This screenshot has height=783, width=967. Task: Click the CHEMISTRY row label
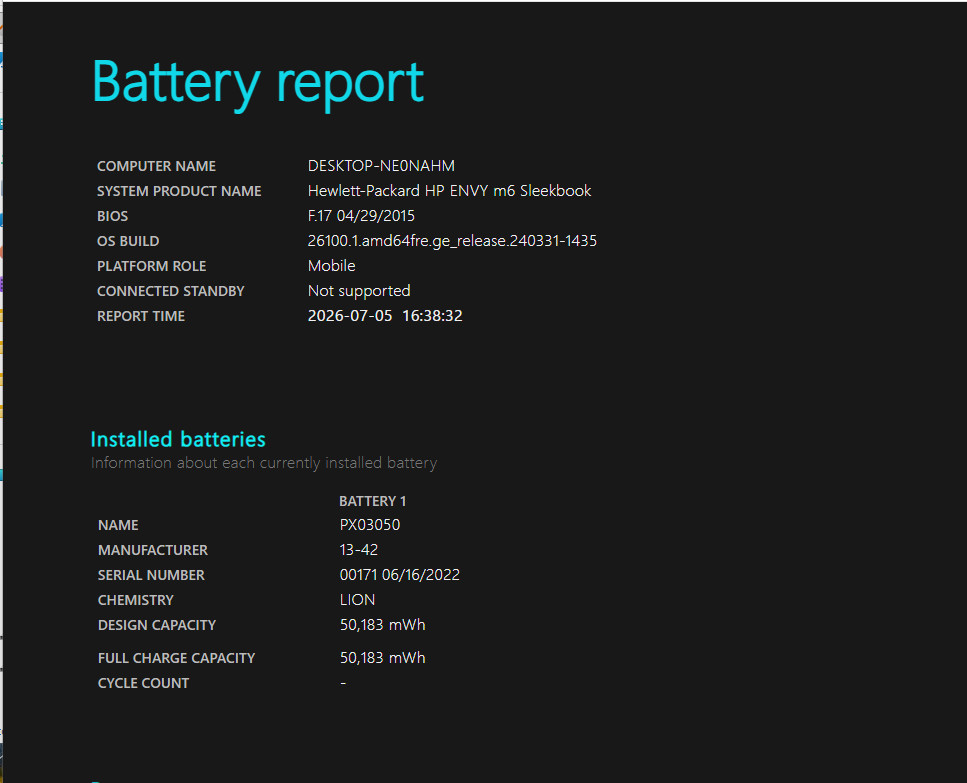point(135,601)
